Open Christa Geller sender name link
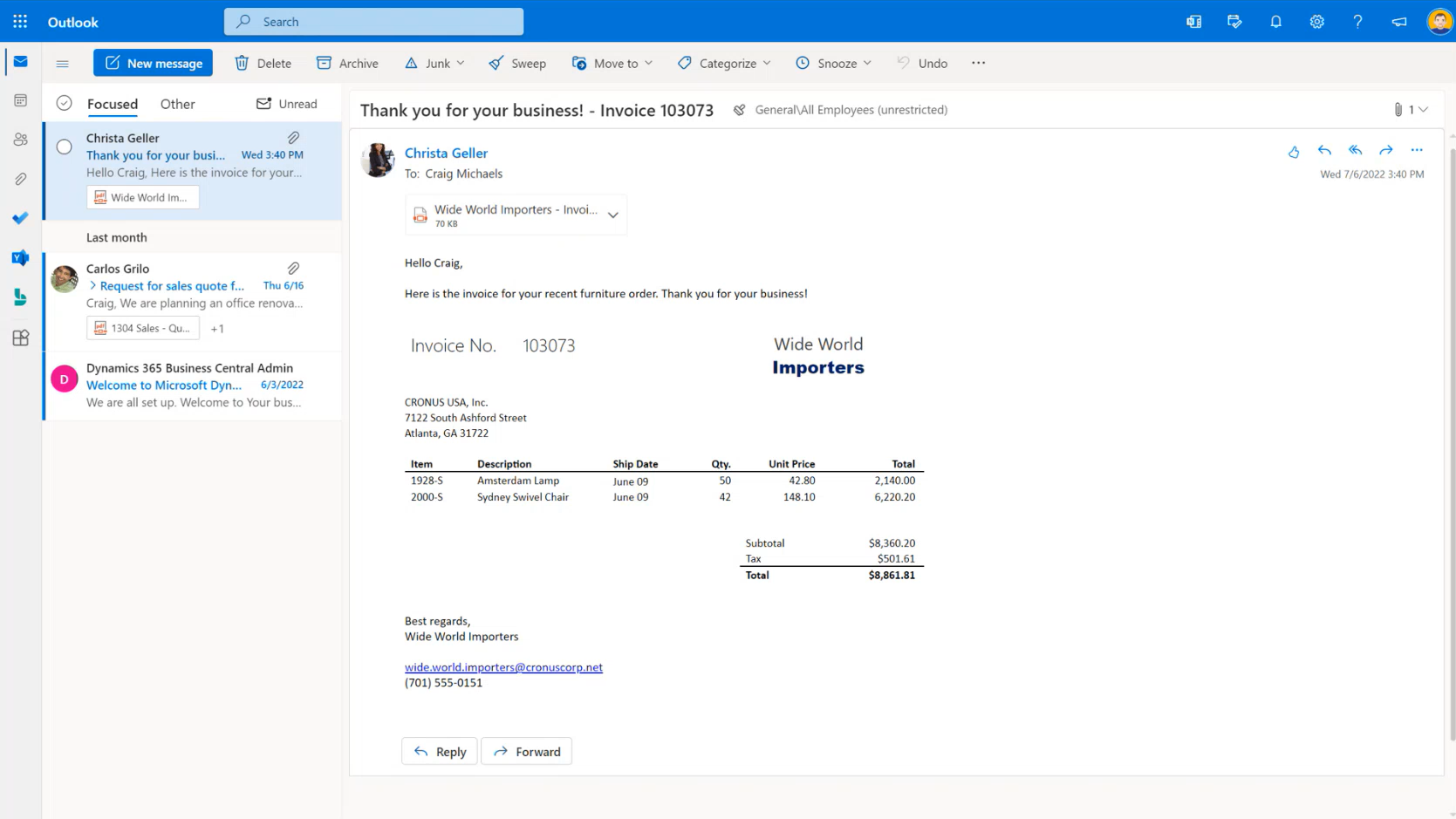Viewport: 1456px width, 819px height. 446,153
